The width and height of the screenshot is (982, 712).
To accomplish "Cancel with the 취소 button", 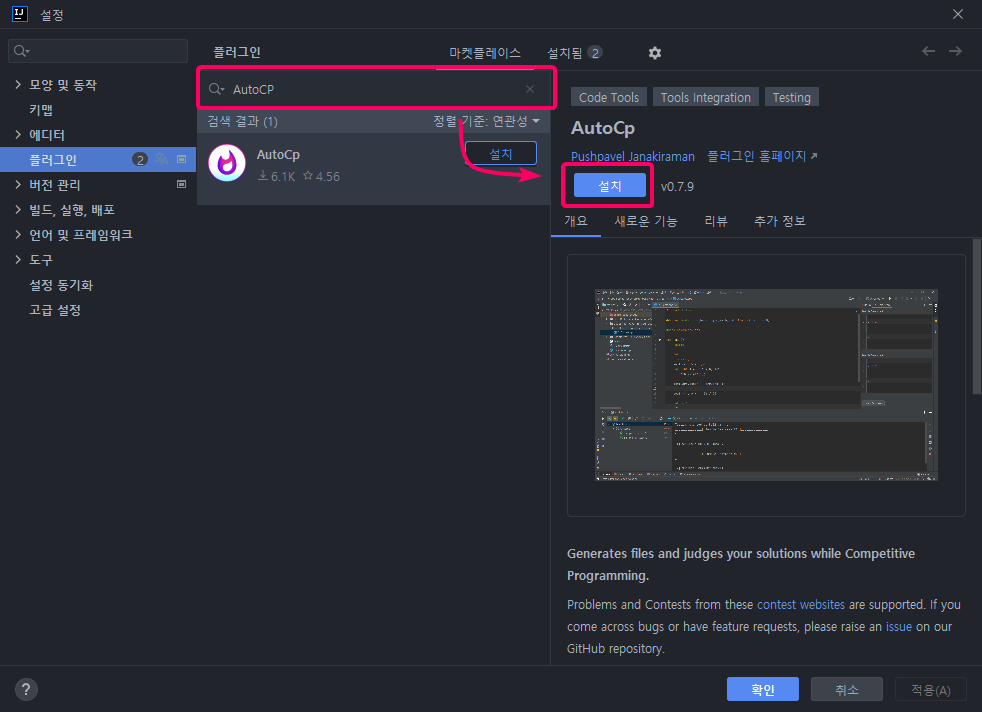I will (846, 689).
